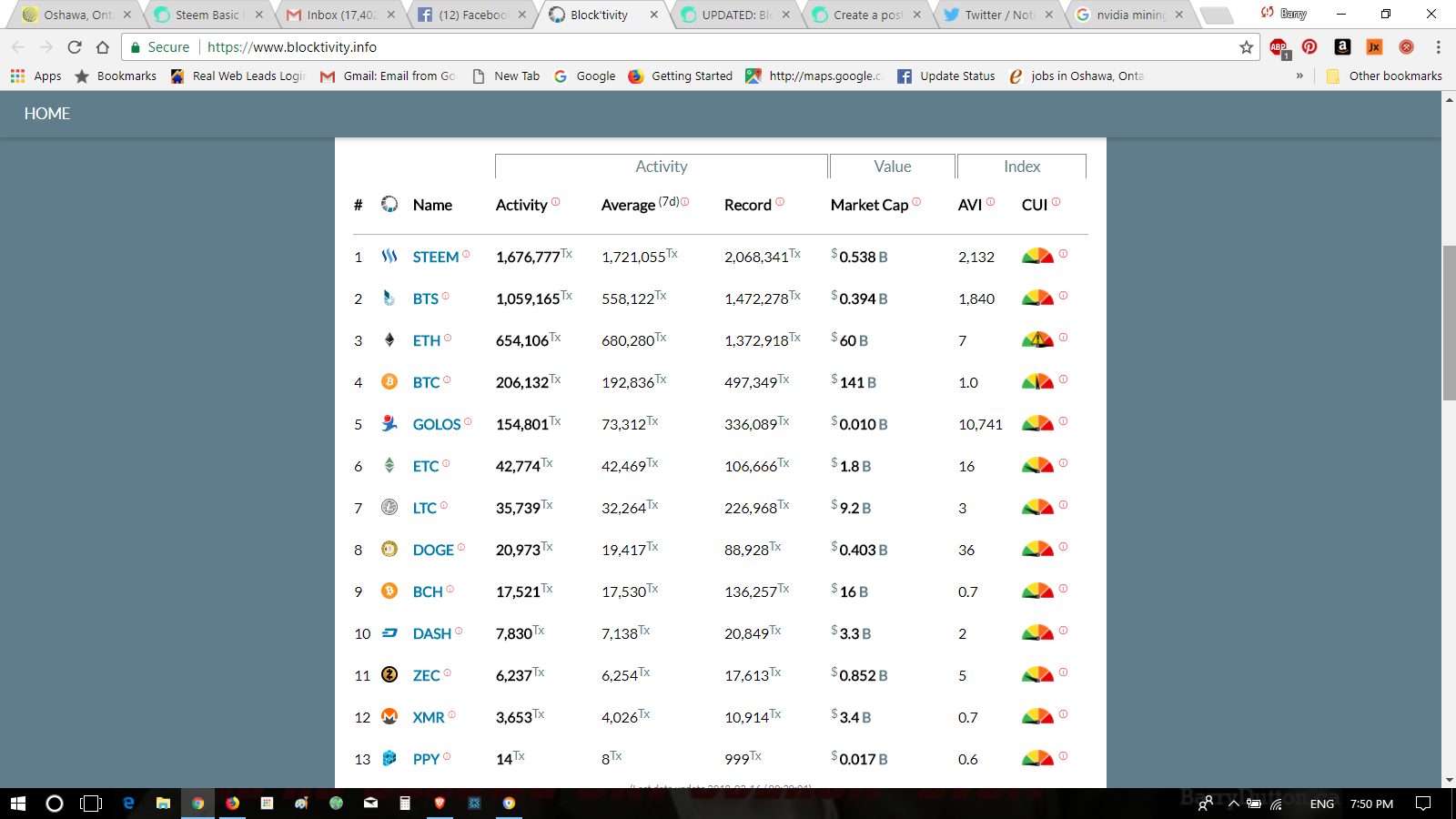Viewport: 1456px width, 819px height.
Task: Click the CUI gauge icon in the STEEM row
Action: (1037, 256)
